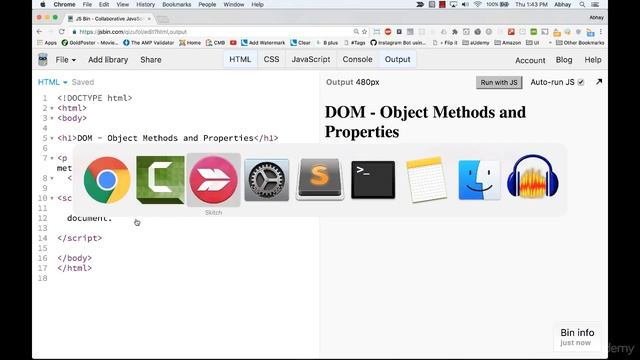Image resolution: width=640 pixels, height=360 pixels.
Task: Open the notification center icon
Action: [x=595, y=4]
